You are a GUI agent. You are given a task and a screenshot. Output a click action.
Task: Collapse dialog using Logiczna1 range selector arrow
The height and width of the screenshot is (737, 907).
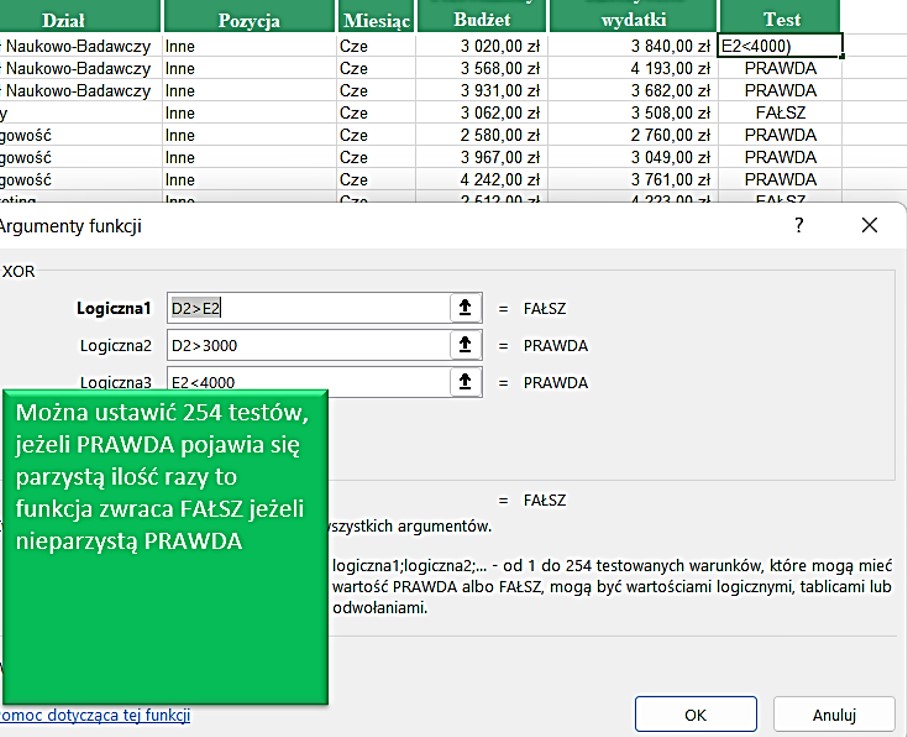pos(465,307)
